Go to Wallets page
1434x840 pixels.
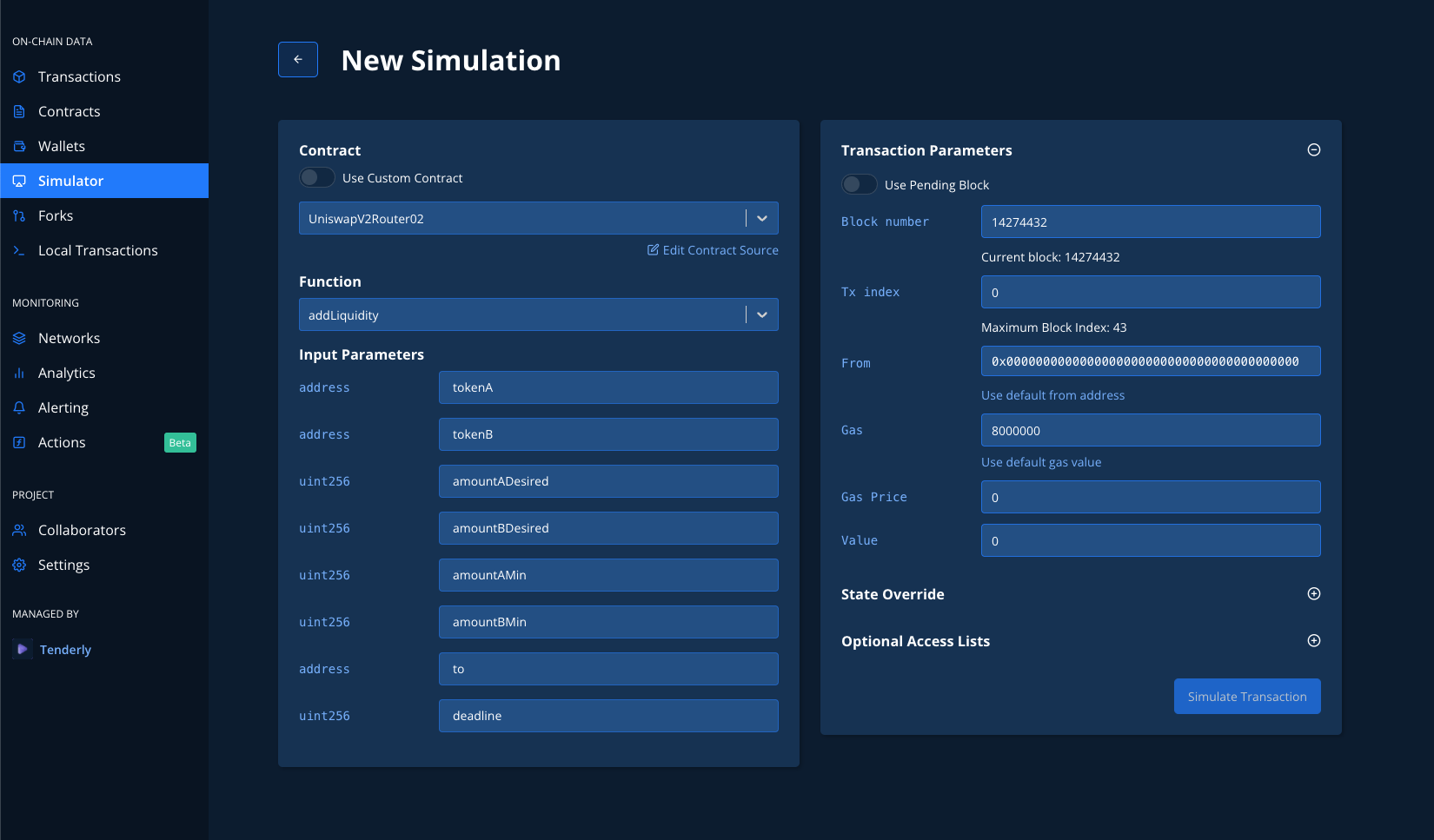coord(104,146)
